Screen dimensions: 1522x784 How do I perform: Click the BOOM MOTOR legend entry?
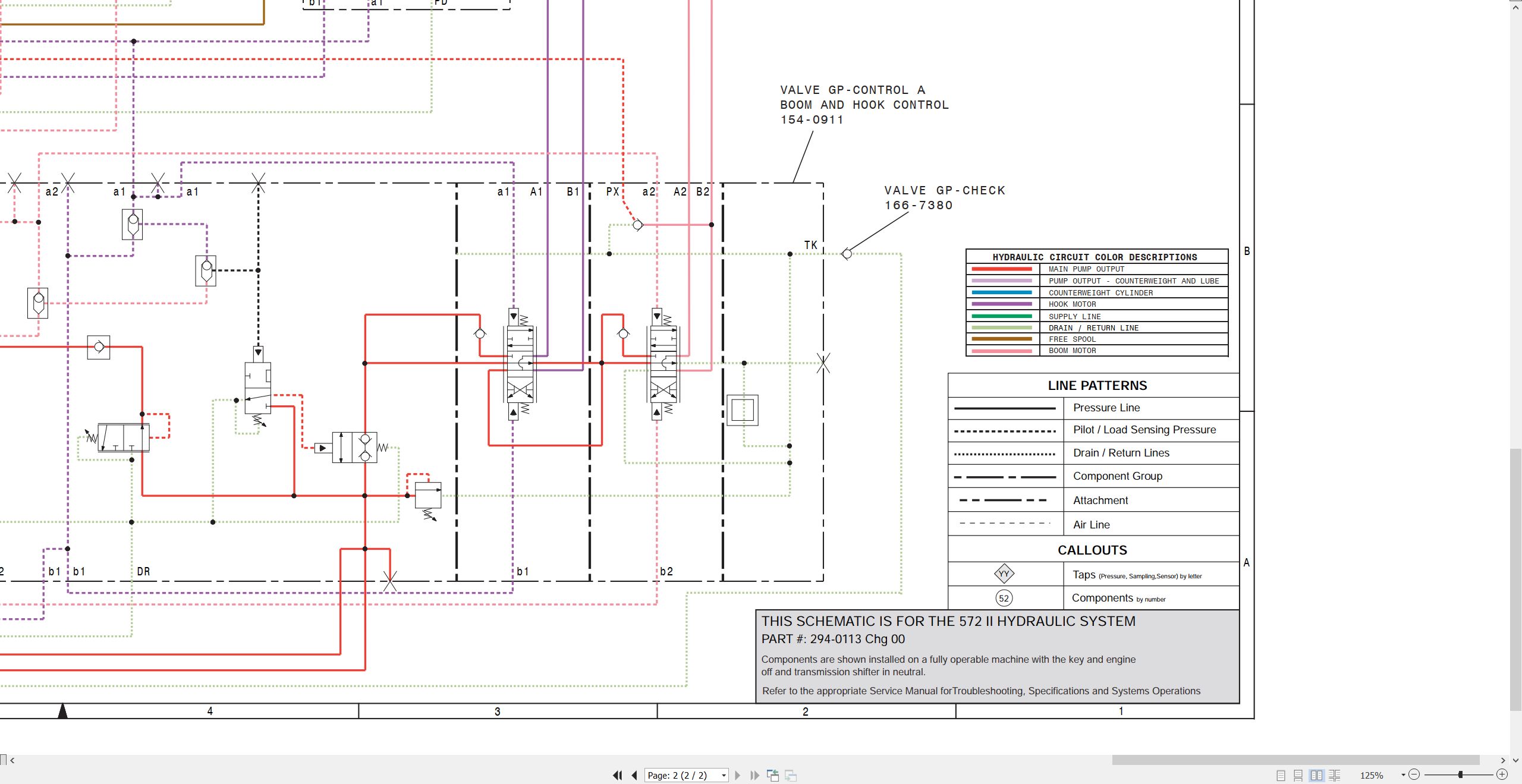tap(1072, 350)
